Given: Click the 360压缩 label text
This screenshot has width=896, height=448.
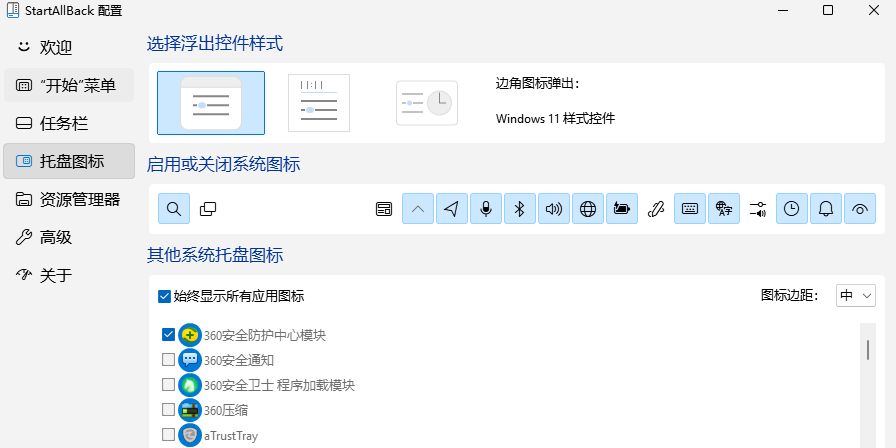Looking at the screenshot, I should (x=226, y=410).
